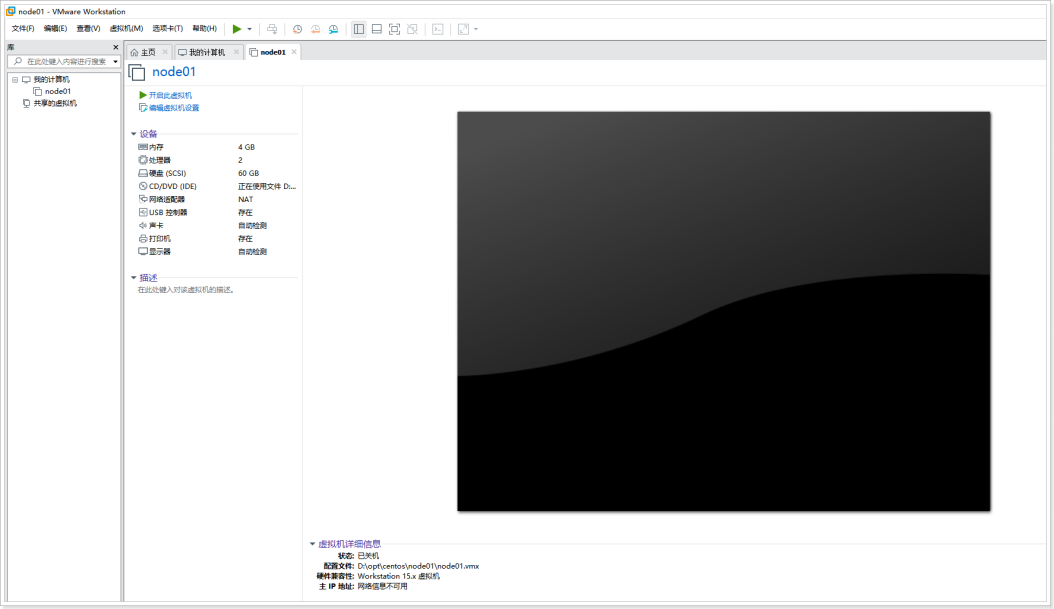Collapse the 描述 section
Screen dimensions: 1054x609
[134, 278]
